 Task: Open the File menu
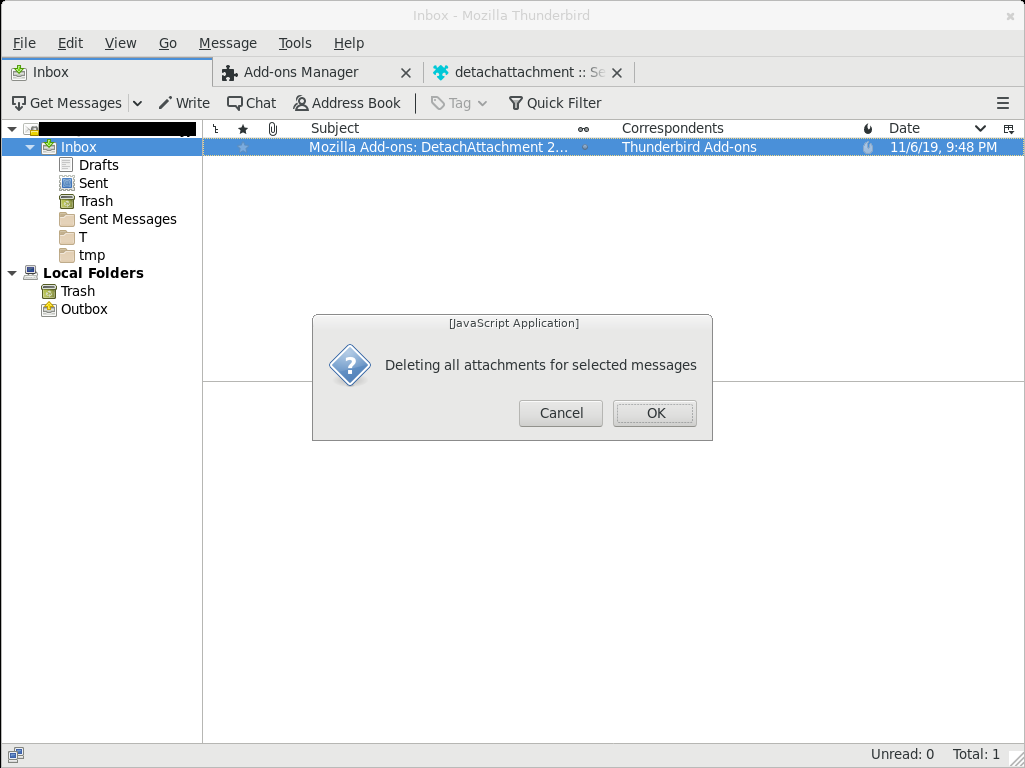(24, 43)
